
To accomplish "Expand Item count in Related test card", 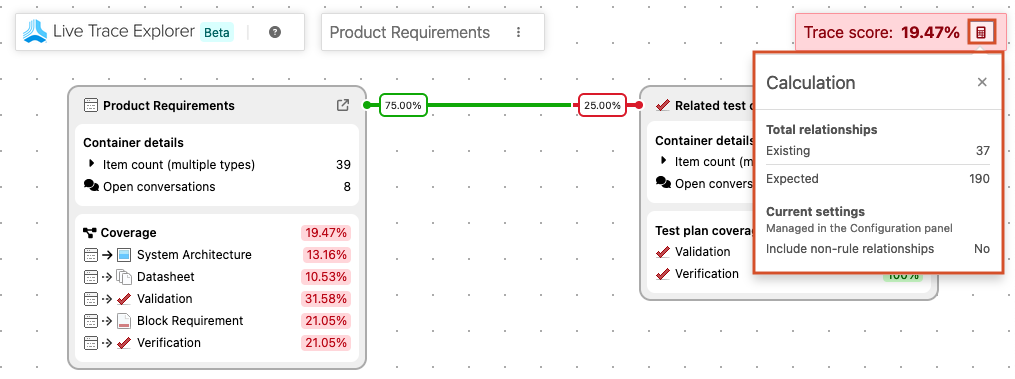I will point(664,161).
